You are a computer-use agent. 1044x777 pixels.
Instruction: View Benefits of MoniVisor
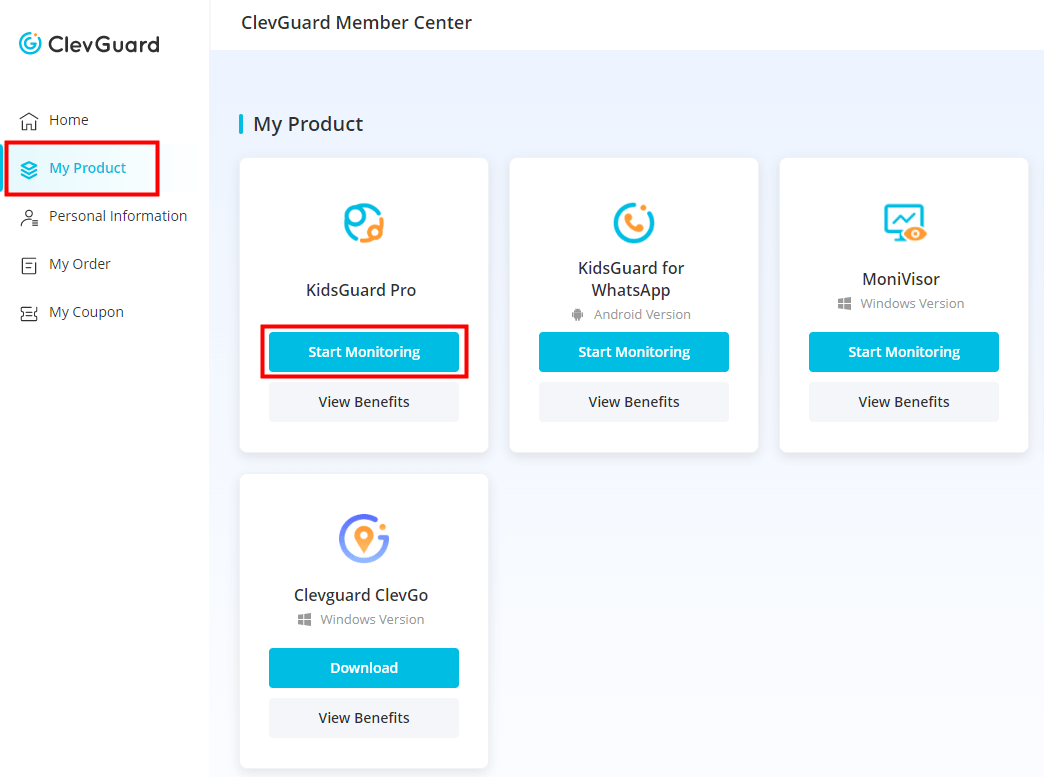pos(904,402)
